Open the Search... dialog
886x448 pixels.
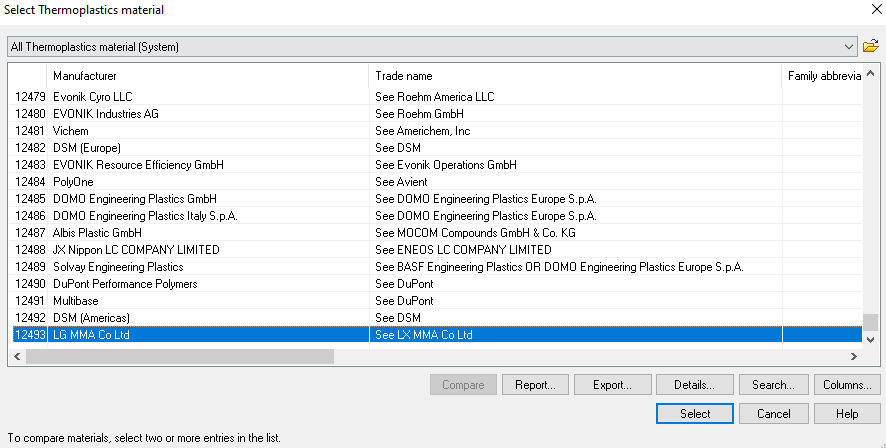click(x=774, y=385)
